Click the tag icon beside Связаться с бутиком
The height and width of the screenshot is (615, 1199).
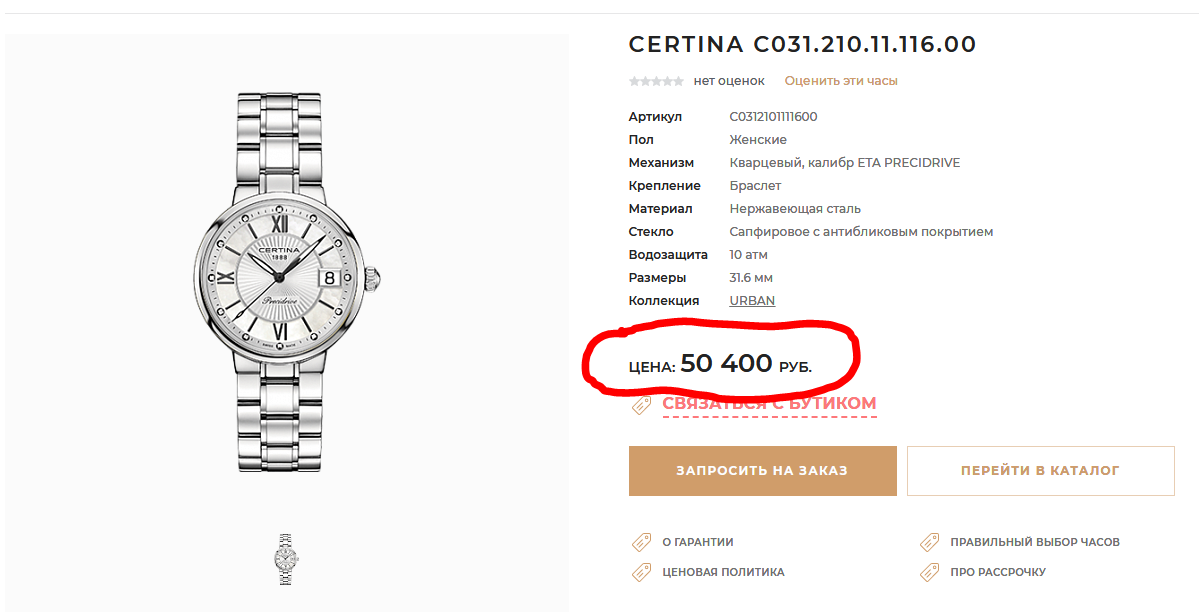pyautogui.click(x=641, y=405)
